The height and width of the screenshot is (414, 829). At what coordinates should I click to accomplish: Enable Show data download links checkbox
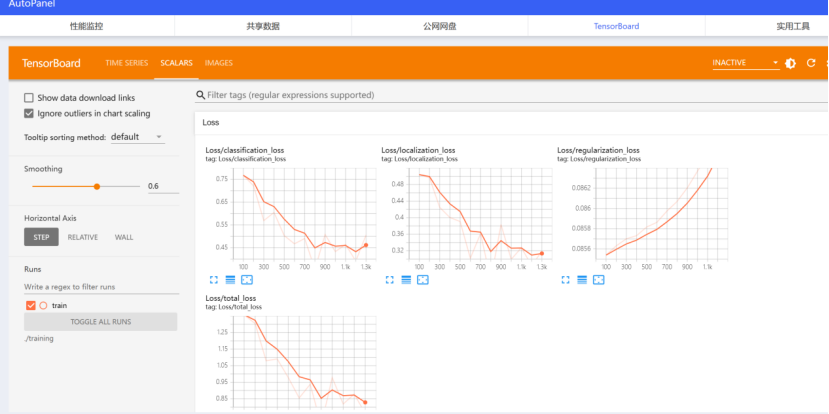click(29, 98)
